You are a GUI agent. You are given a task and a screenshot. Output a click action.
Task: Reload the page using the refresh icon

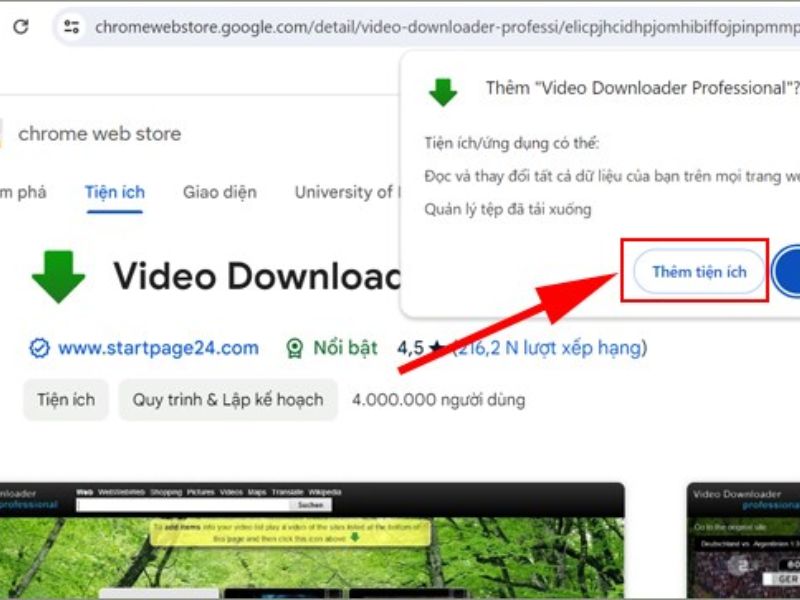tap(20, 27)
